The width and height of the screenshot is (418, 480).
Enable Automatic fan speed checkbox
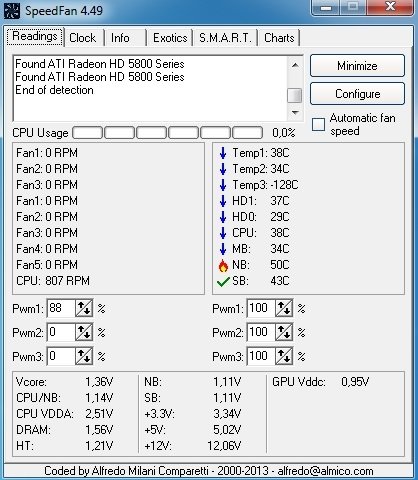(x=318, y=124)
